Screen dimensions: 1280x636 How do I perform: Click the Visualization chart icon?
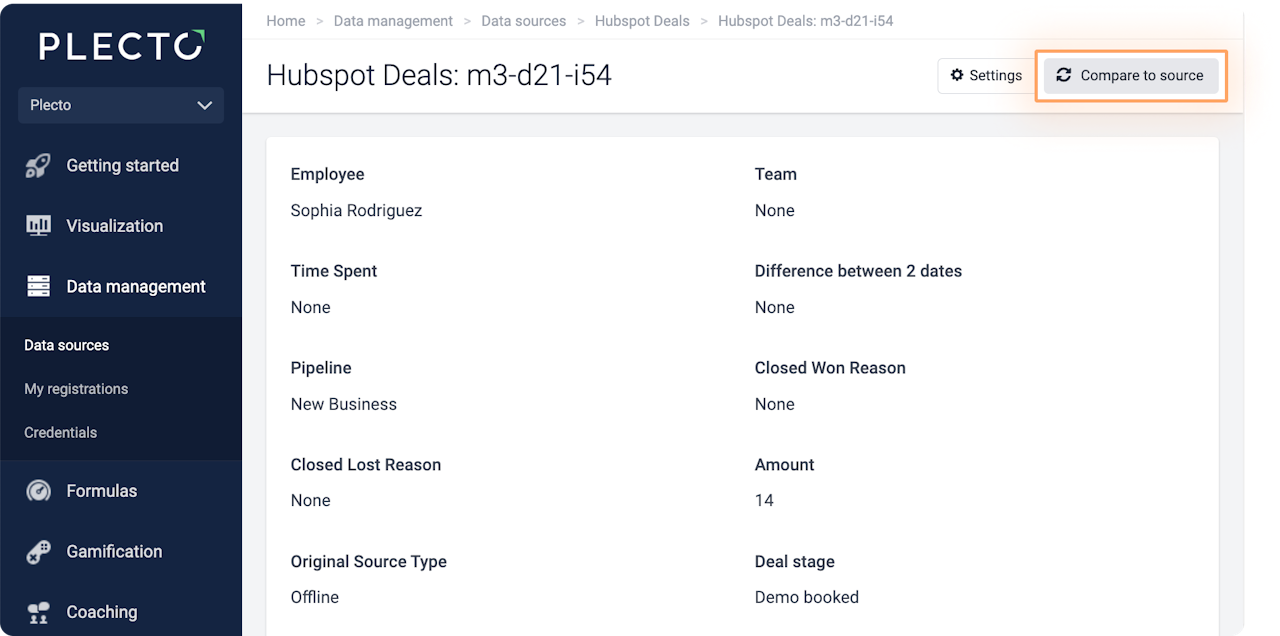(x=38, y=226)
